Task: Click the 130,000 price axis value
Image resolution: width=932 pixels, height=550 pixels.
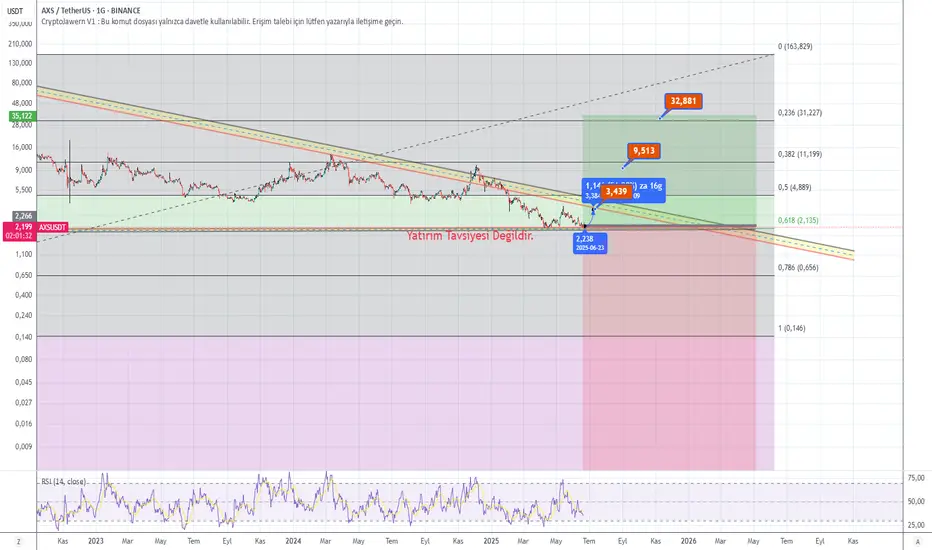Action: pos(21,63)
